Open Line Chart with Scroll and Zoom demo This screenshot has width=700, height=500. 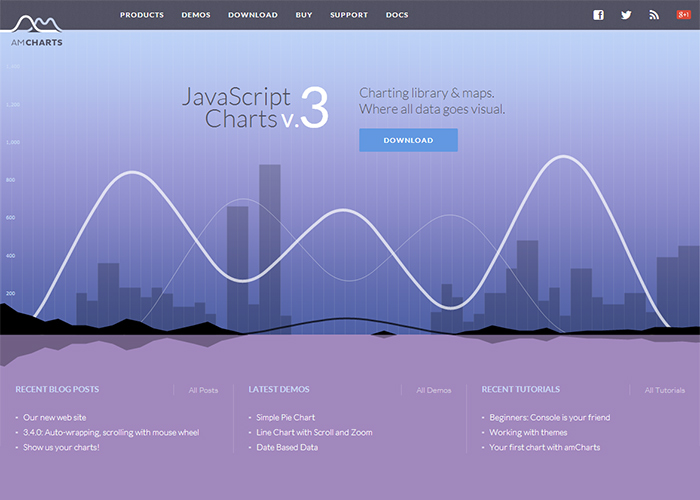coord(314,432)
